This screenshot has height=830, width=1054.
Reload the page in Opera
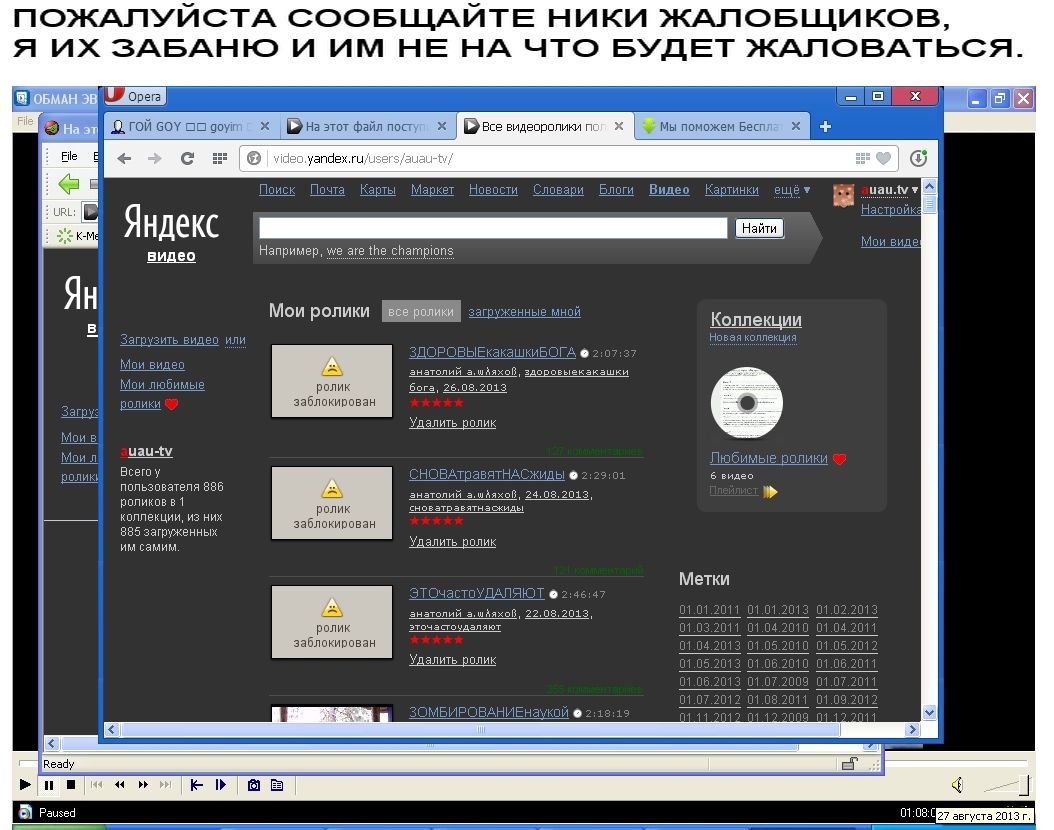(x=188, y=159)
